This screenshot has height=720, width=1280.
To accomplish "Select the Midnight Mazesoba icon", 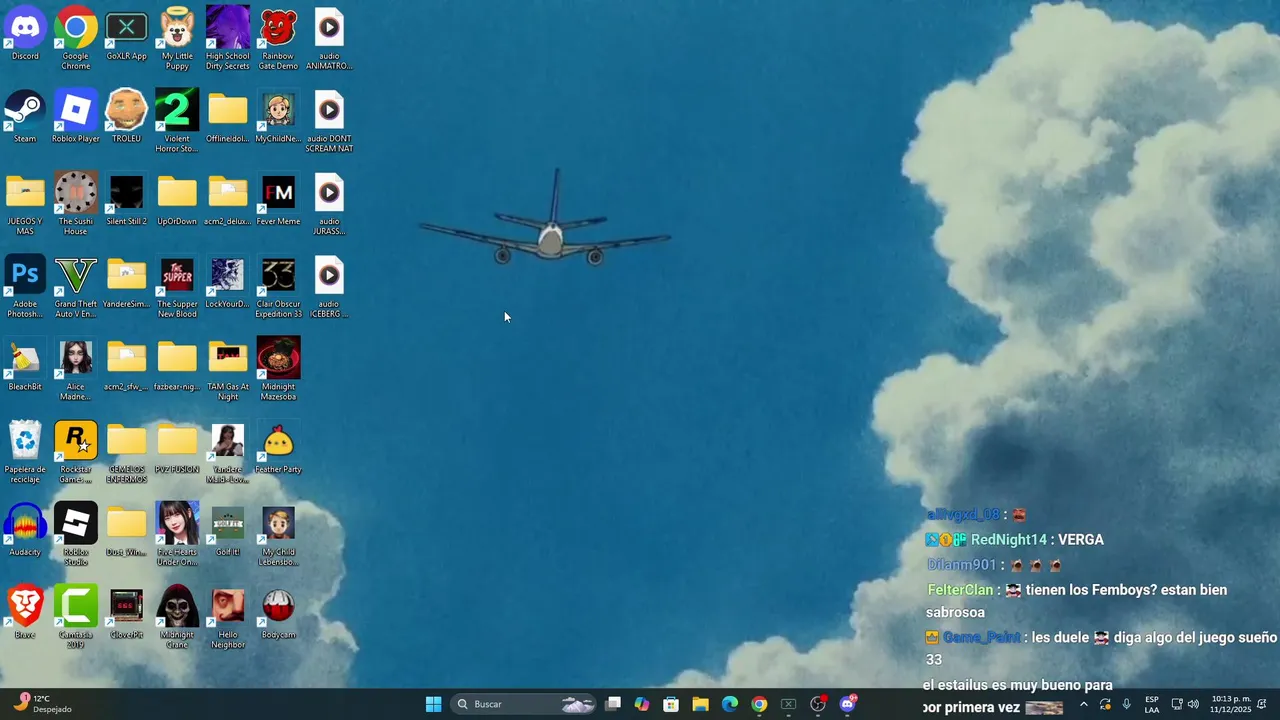I will pyautogui.click(x=278, y=368).
